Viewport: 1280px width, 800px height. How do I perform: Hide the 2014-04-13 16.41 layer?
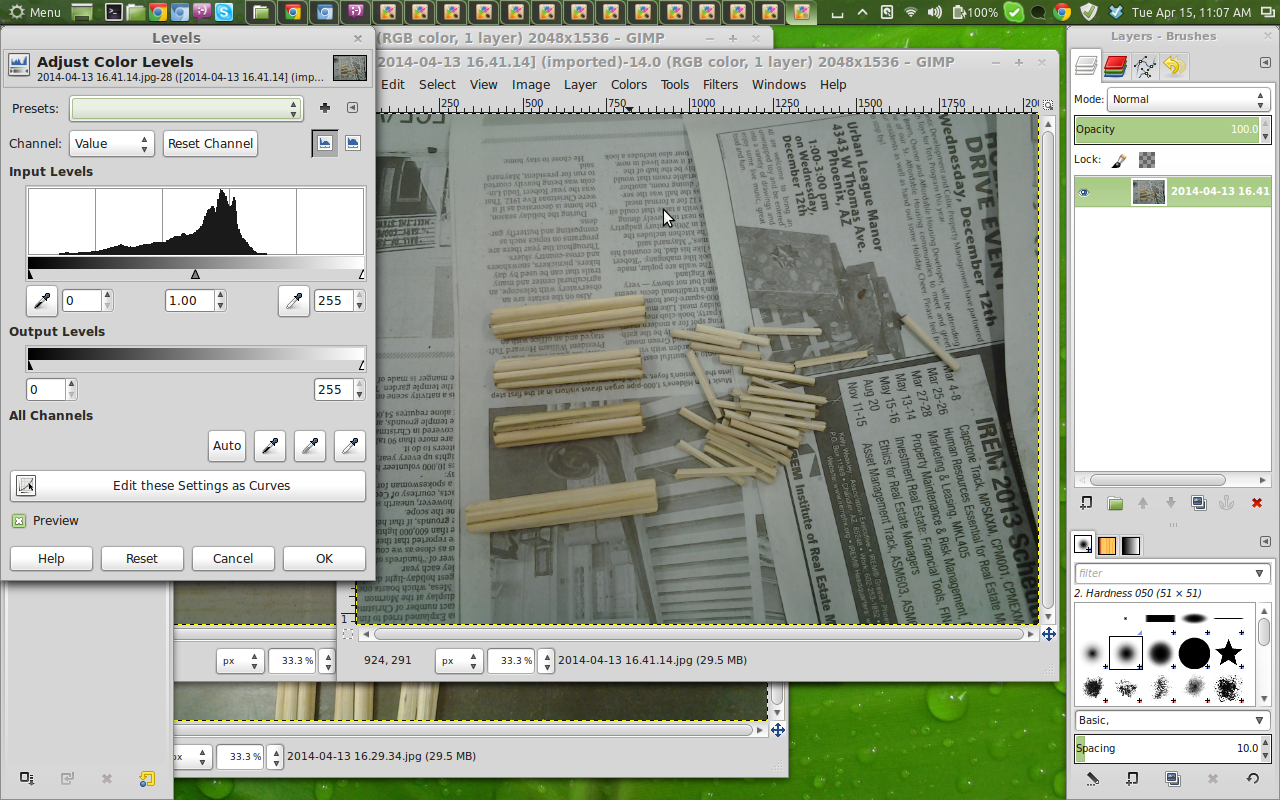click(x=1083, y=192)
